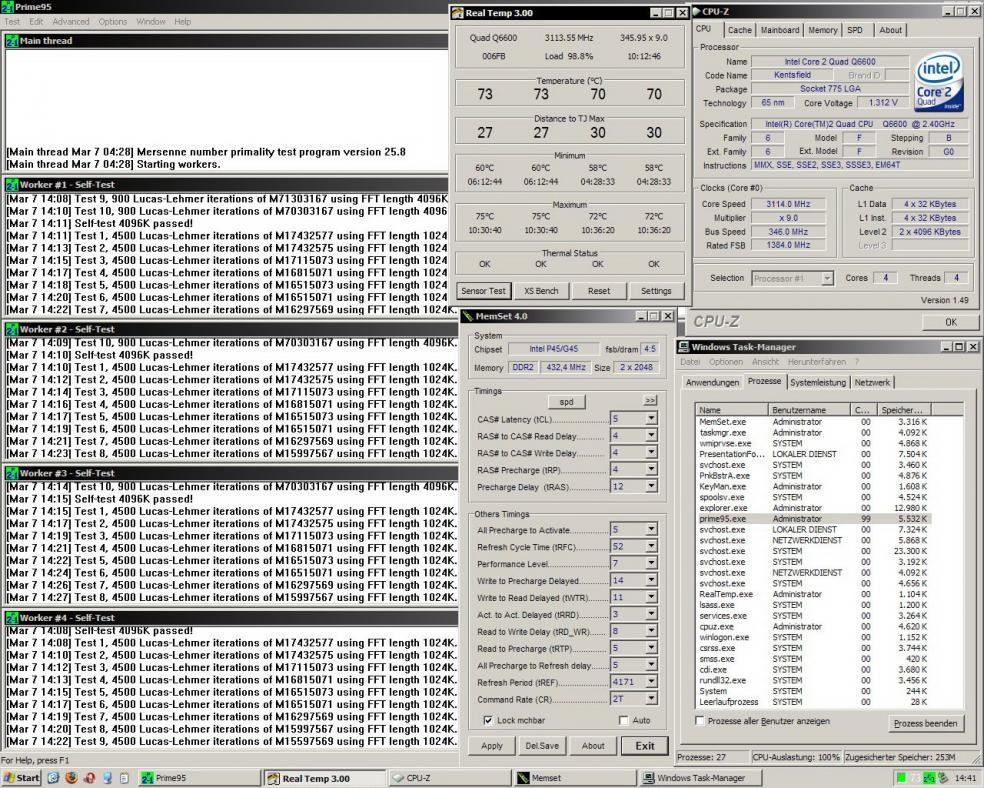Click the 'Prozess beenden' button
The width and height of the screenshot is (984, 788).
926,723
